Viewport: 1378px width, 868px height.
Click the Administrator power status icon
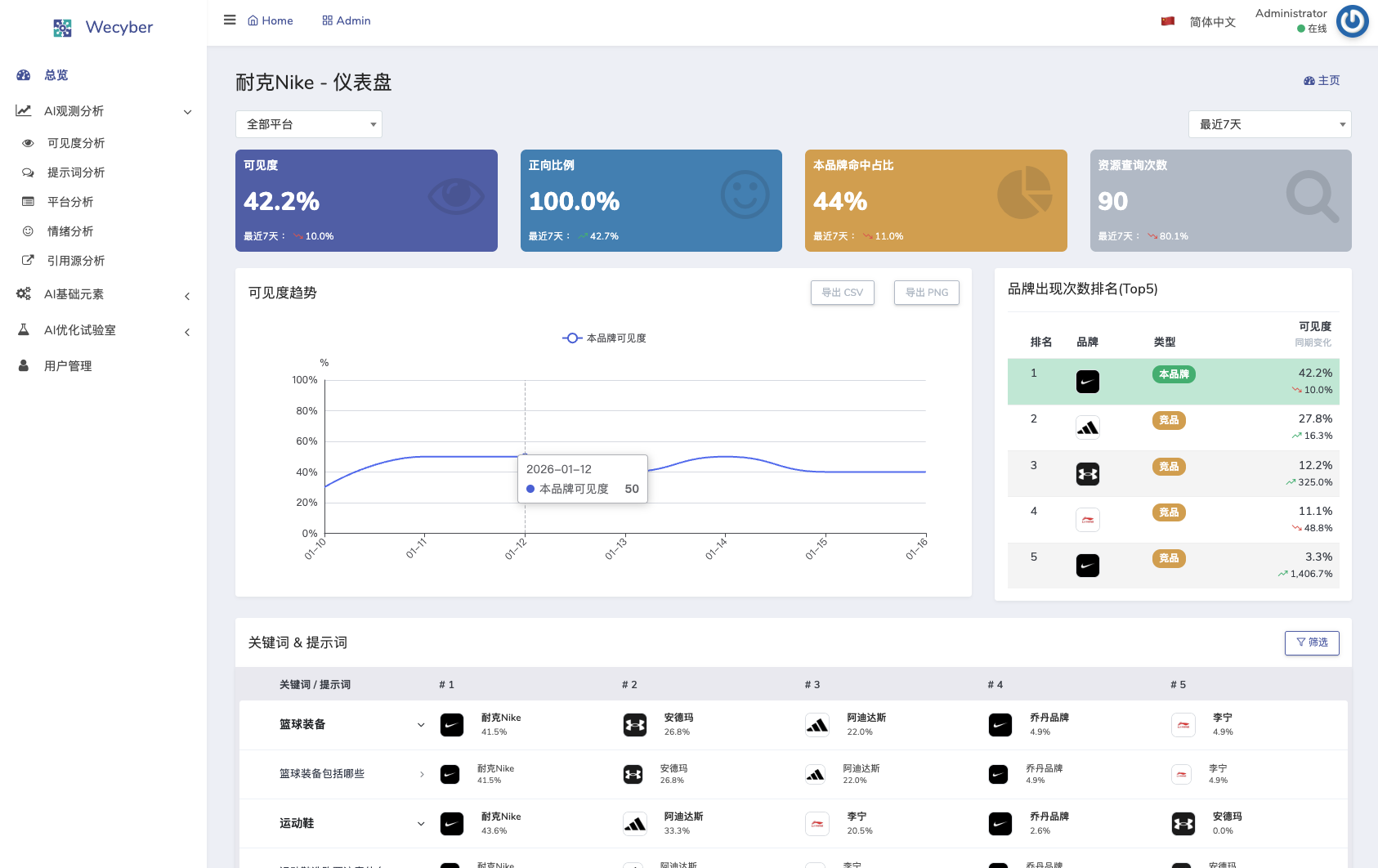click(1352, 21)
